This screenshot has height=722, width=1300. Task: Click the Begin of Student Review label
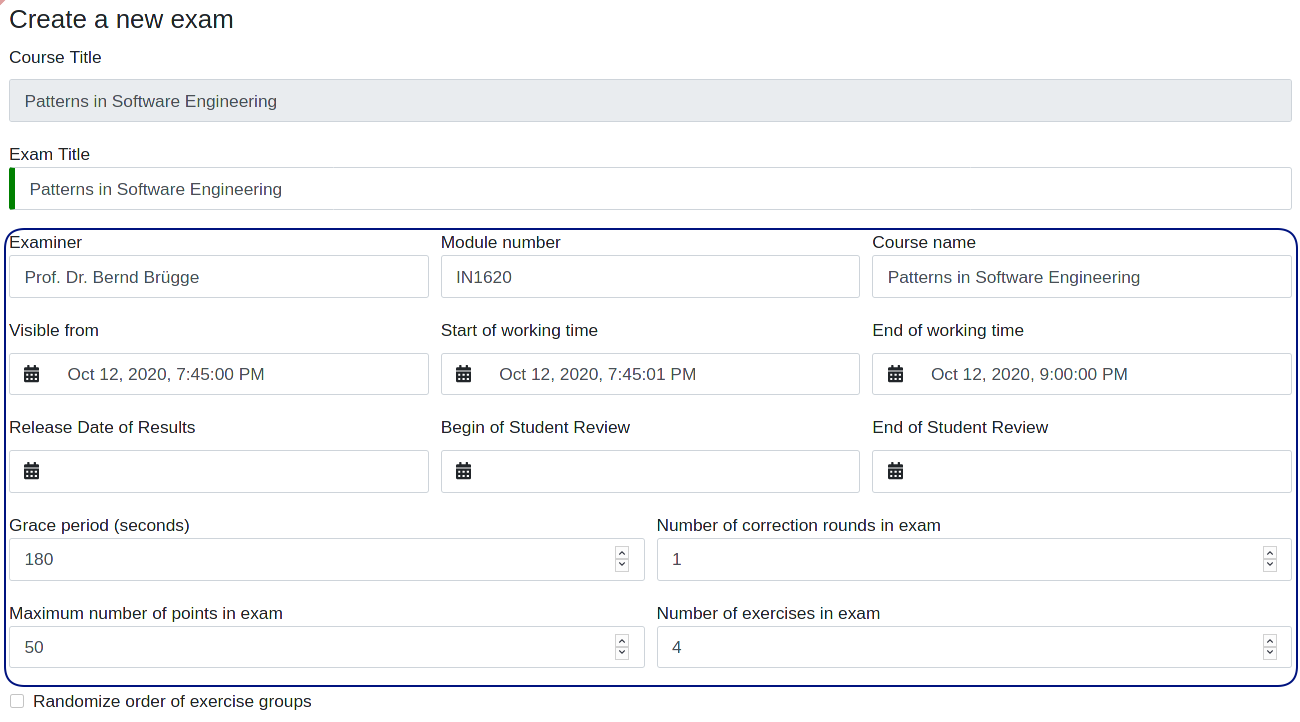(535, 427)
